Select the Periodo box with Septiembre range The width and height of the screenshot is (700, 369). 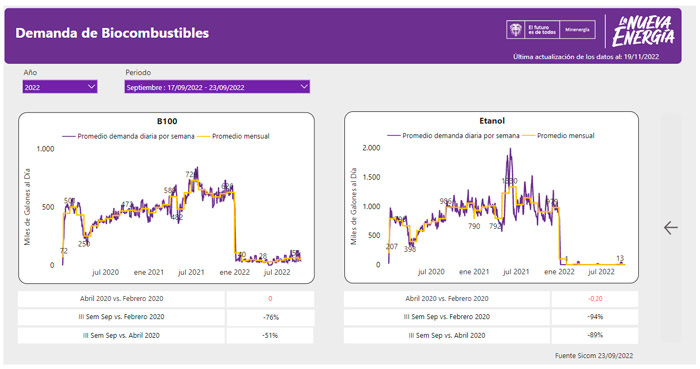pyautogui.click(x=217, y=87)
